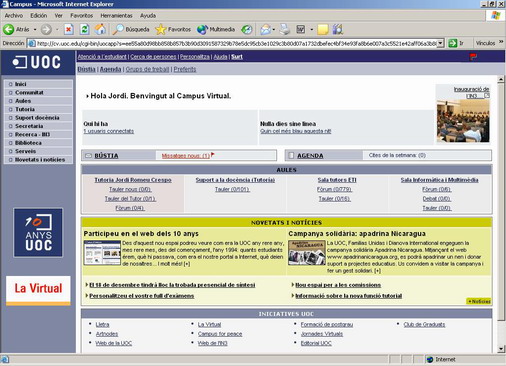Click the Stop loading icon in toolbar
506x366 pixels.
click(x=69, y=30)
